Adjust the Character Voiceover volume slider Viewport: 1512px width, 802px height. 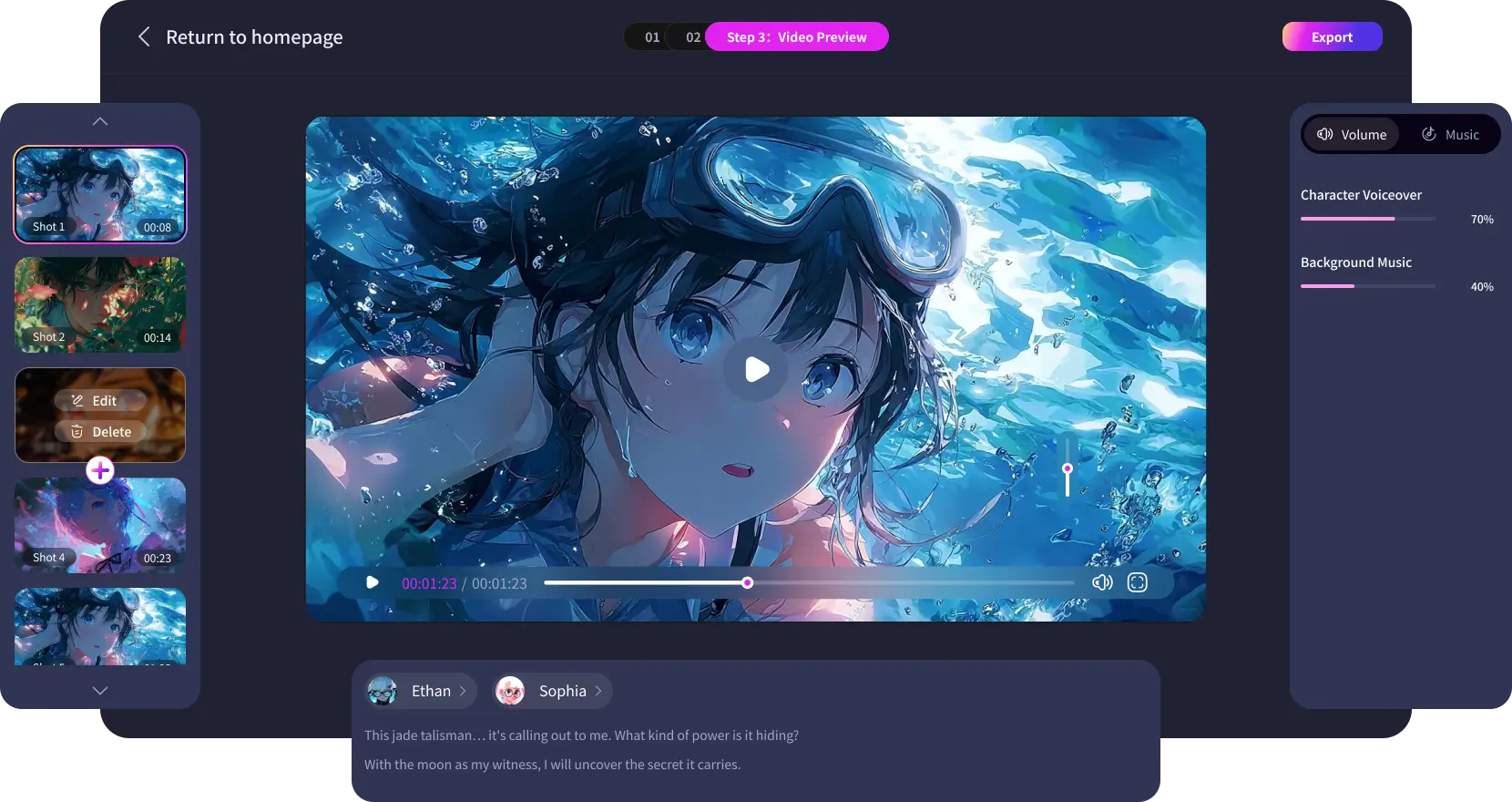tap(1368, 219)
